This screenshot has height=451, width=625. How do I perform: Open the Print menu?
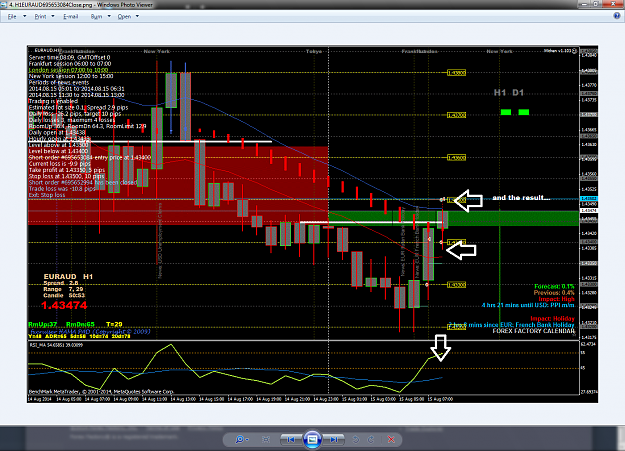pyautogui.click(x=44, y=16)
